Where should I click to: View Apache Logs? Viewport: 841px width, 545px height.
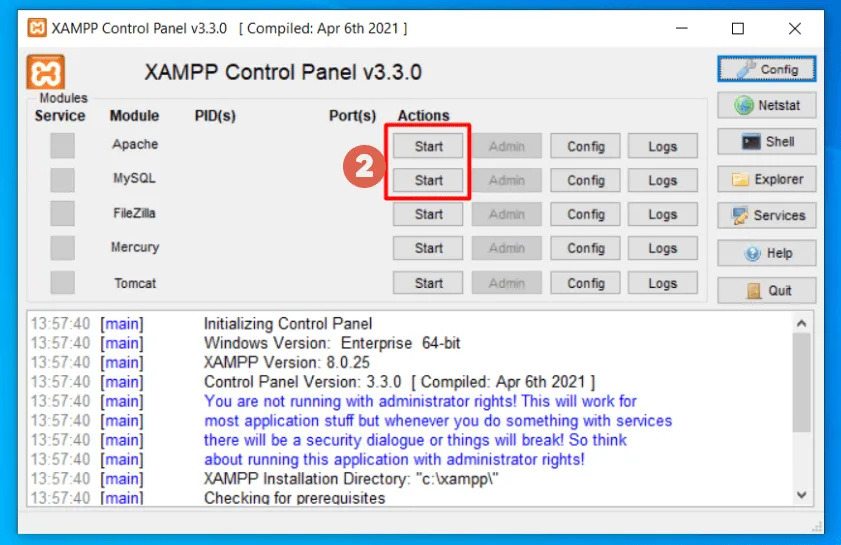pos(663,146)
